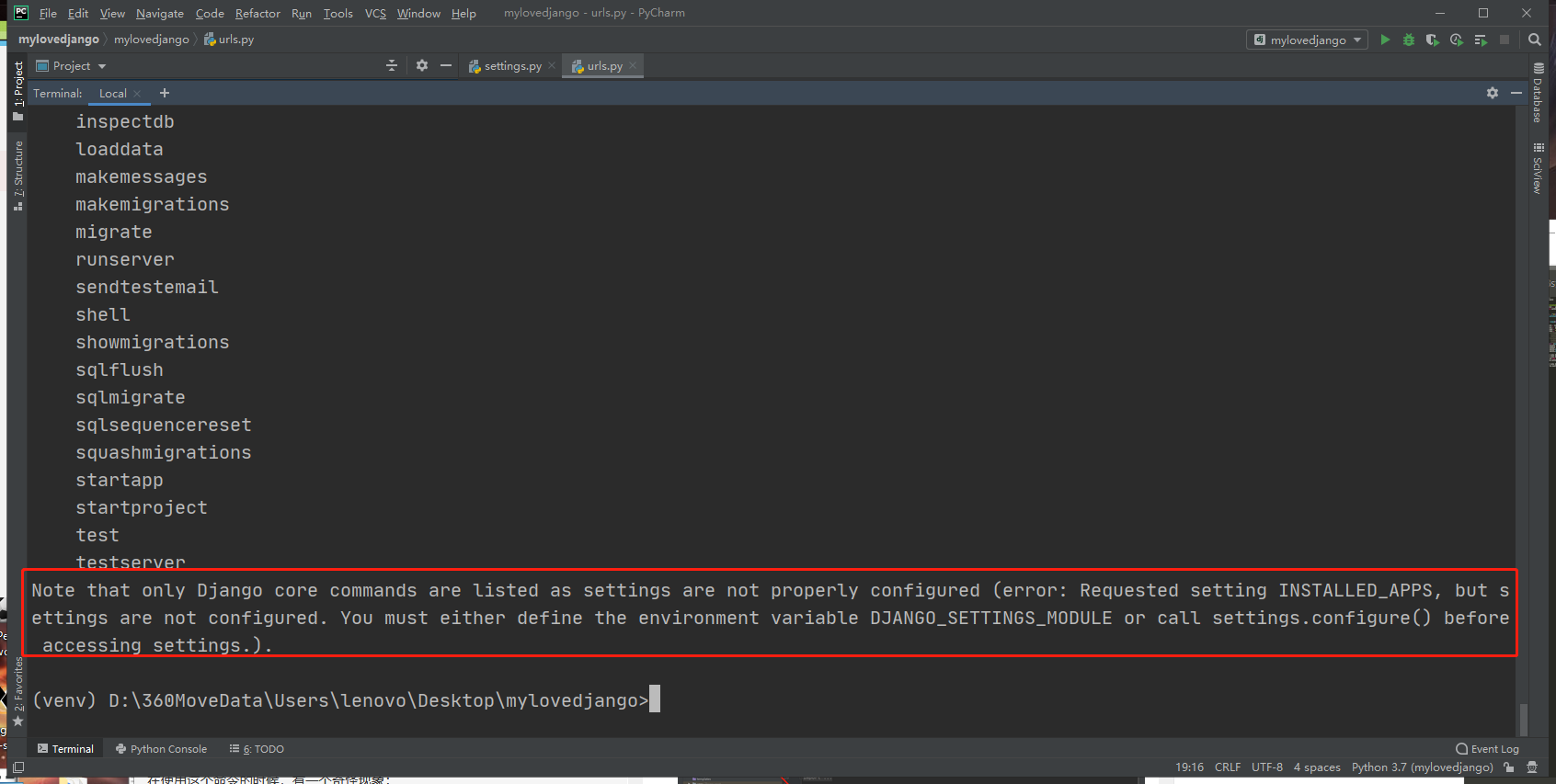Toggle the 1: Project side tool window
This screenshot has width=1556, height=784.
click(x=18, y=90)
